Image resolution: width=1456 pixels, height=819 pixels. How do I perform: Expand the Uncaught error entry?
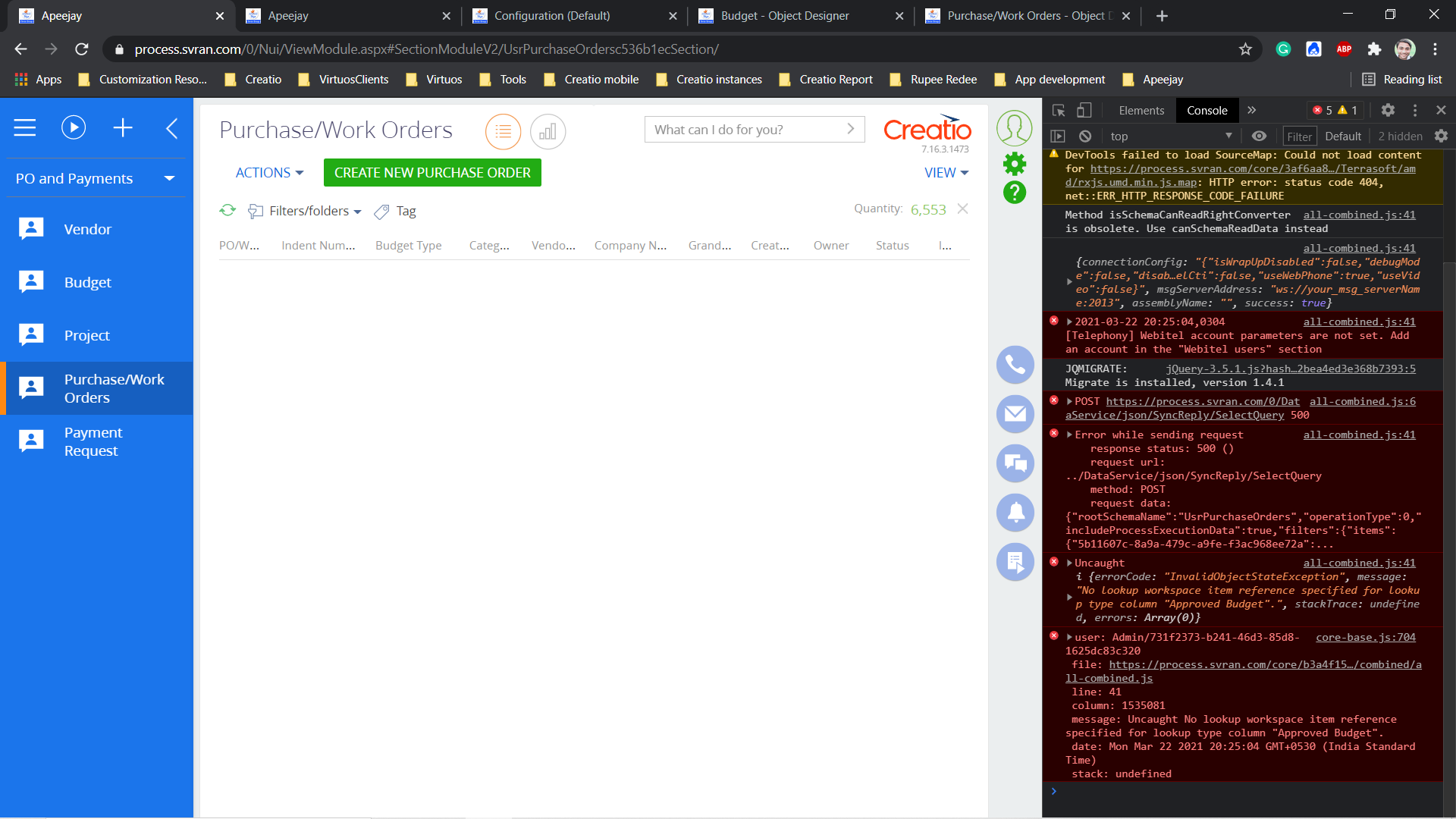click(x=1069, y=563)
